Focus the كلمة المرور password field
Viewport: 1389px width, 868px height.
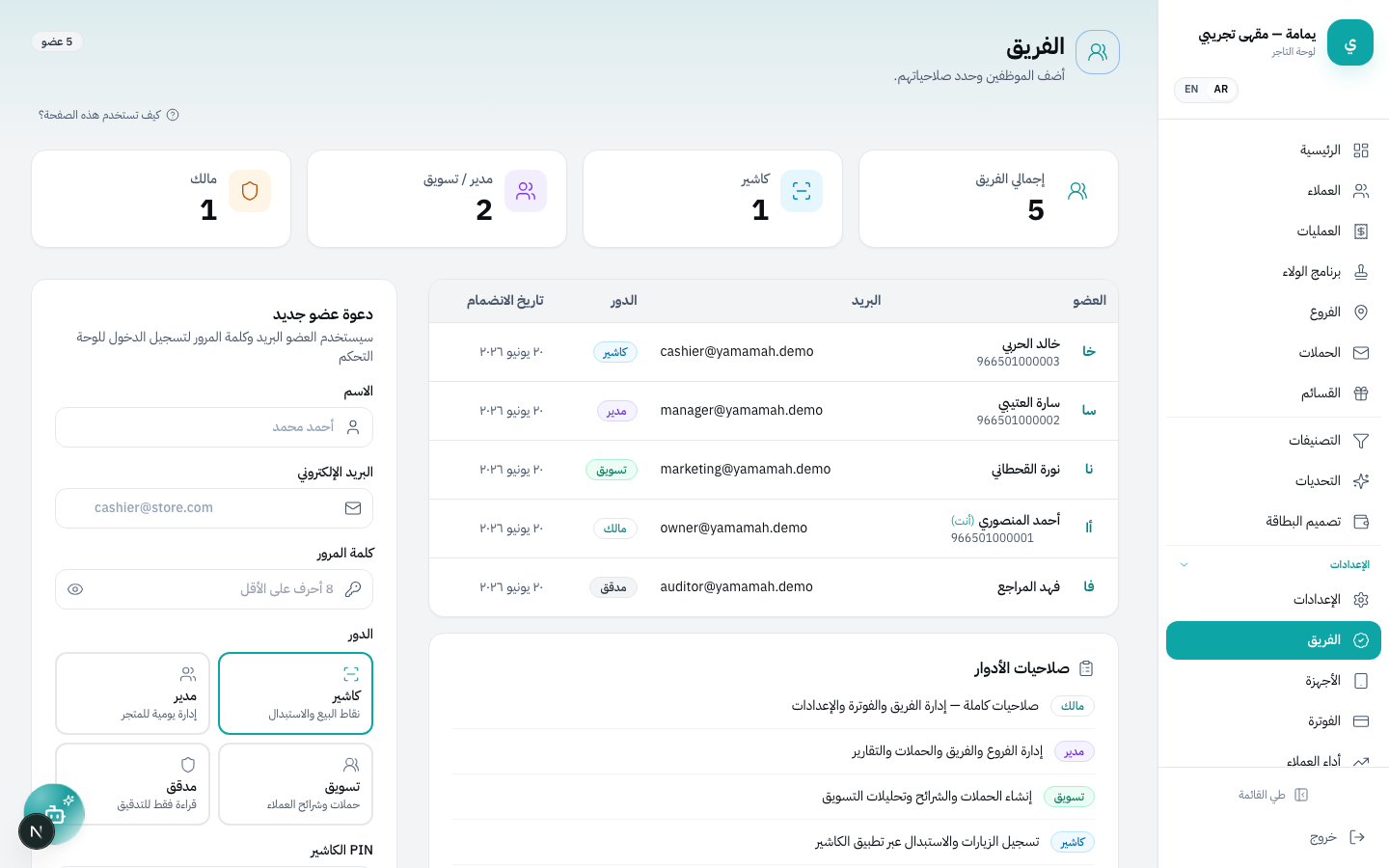(214, 589)
